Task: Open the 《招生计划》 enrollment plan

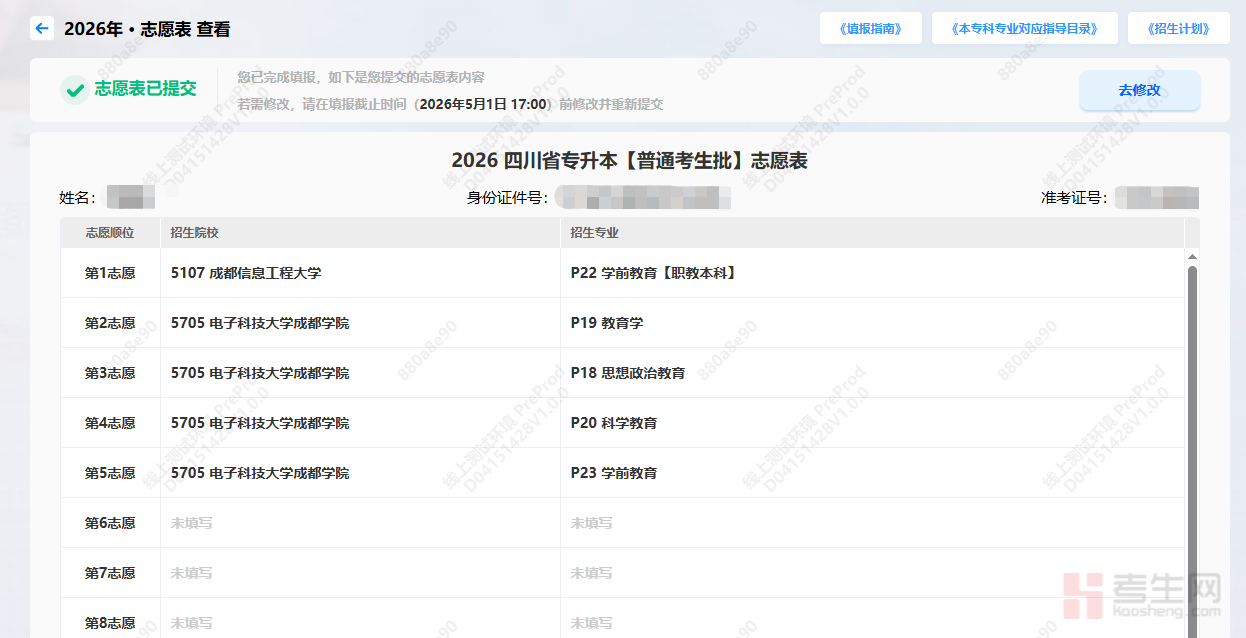Action: [x=1178, y=29]
